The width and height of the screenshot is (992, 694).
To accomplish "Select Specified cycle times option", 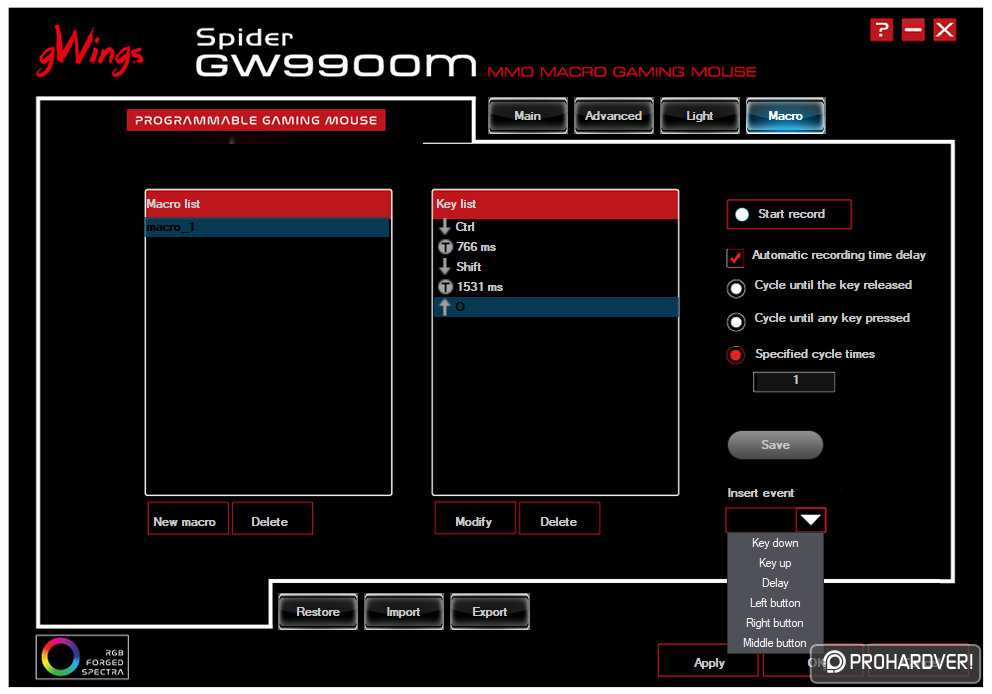I will (735, 355).
